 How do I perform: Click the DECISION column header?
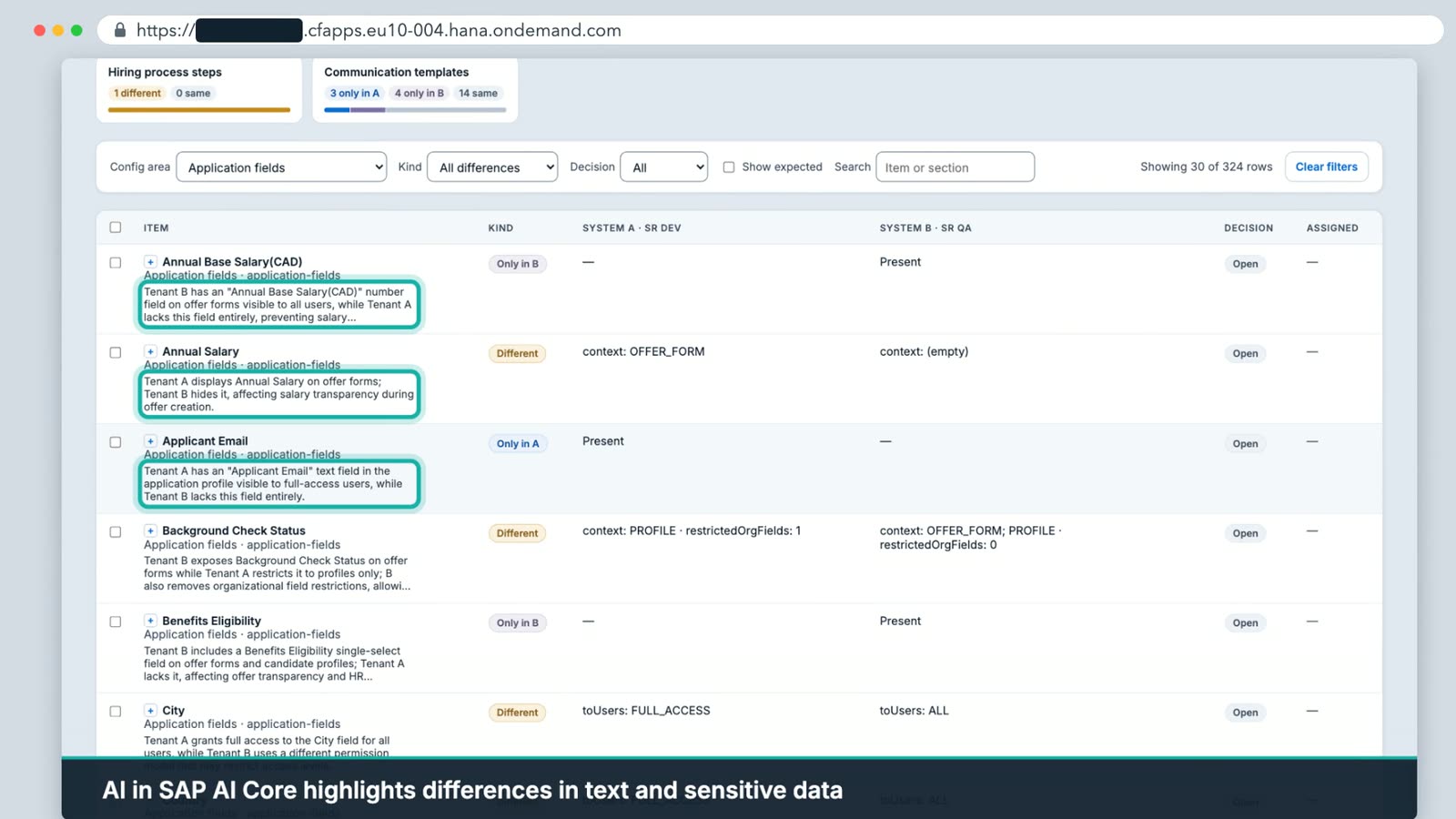click(x=1249, y=228)
